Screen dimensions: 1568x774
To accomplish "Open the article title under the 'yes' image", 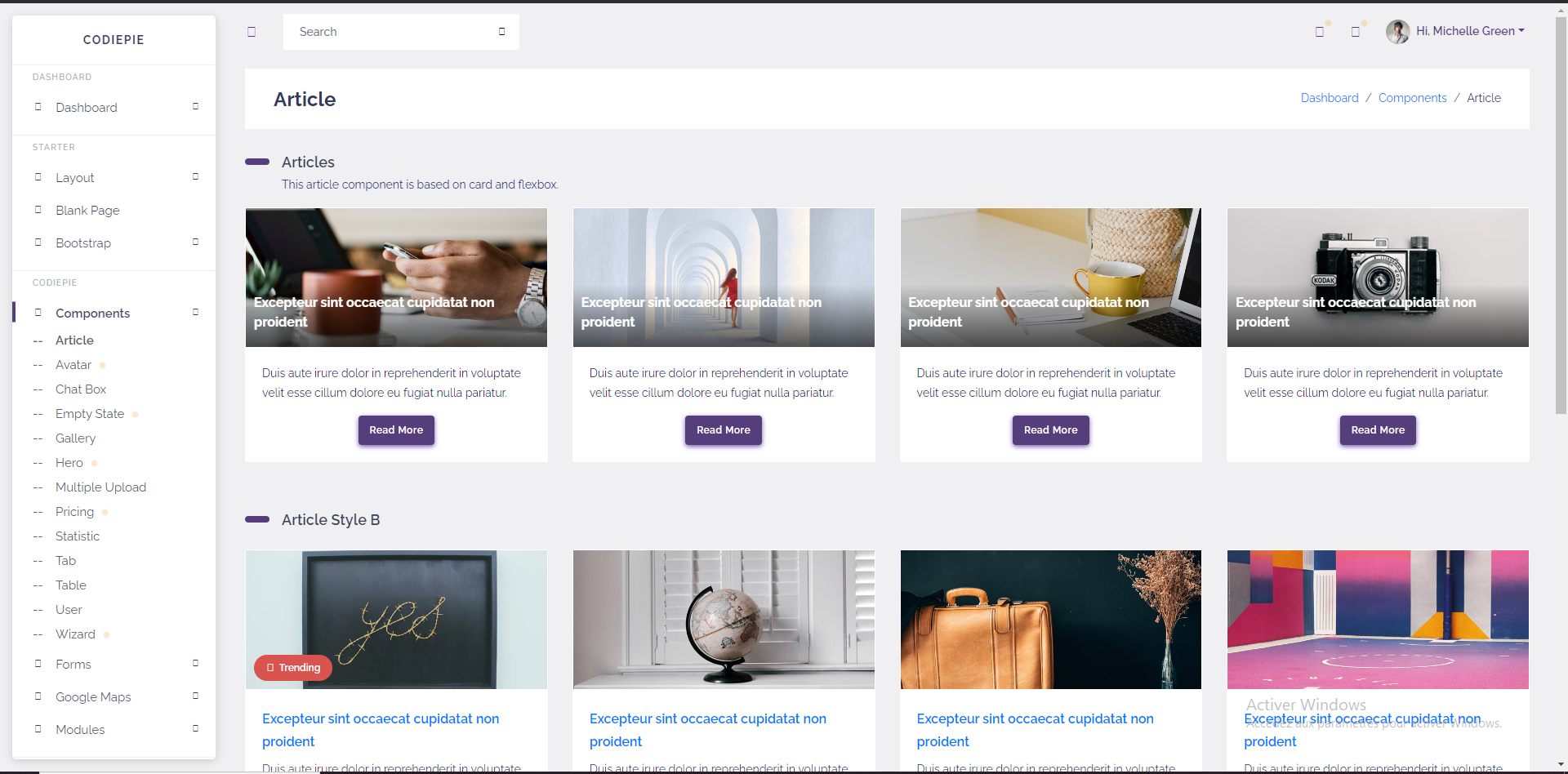I will pos(381,730).
